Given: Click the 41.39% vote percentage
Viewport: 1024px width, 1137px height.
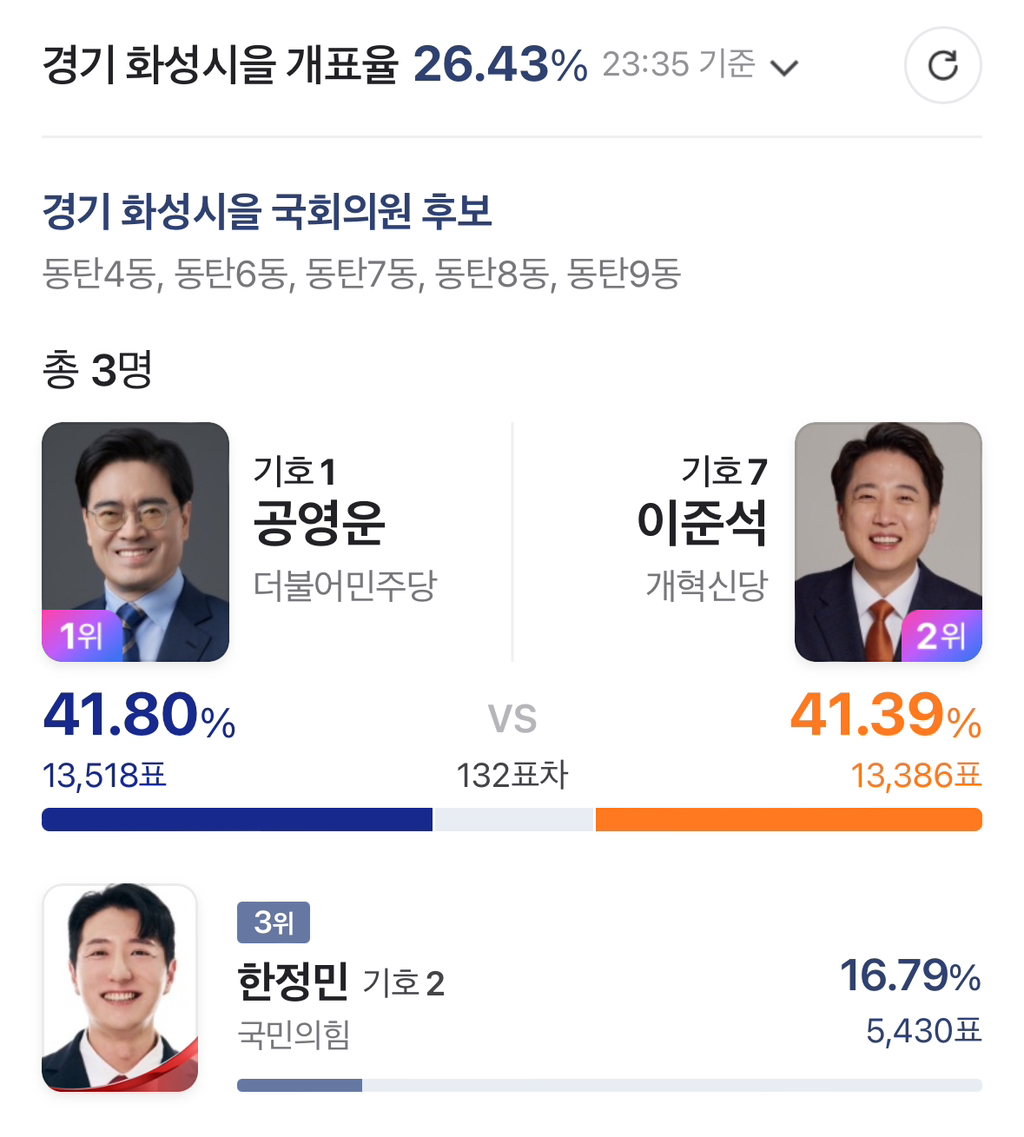Looking at the screenshot, I should click(886, 716).
